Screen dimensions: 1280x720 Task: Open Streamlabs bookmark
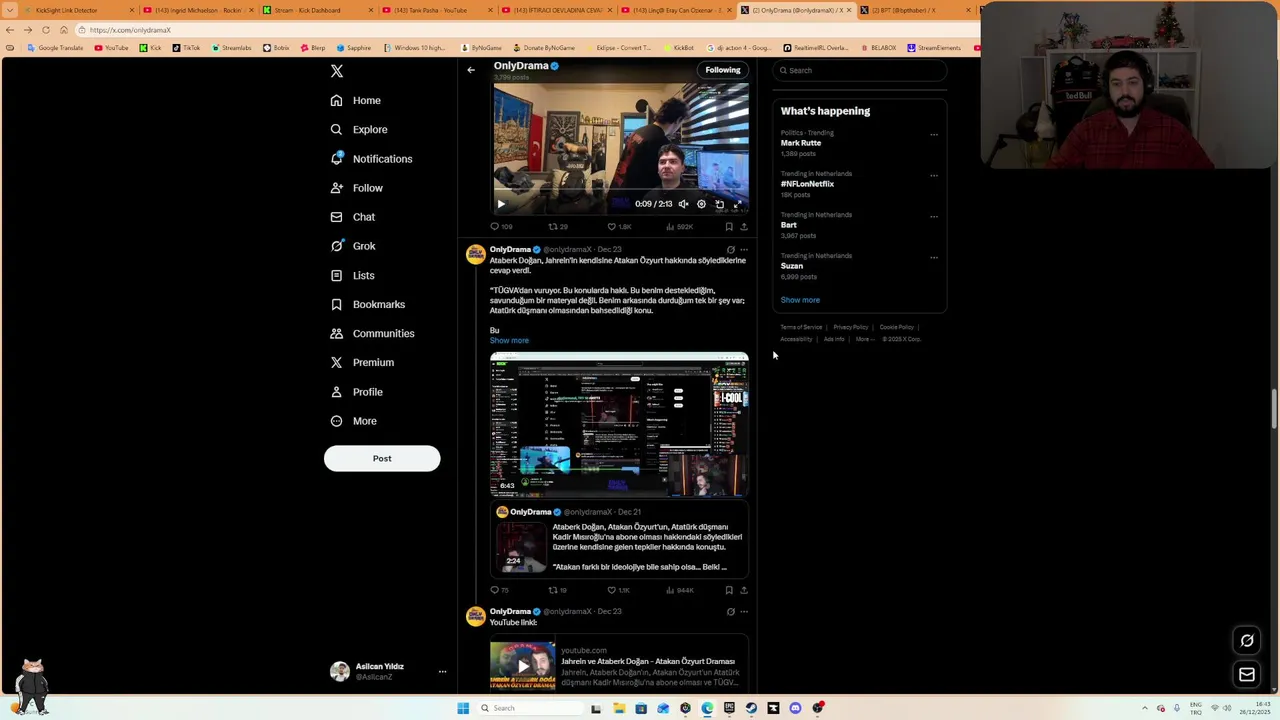[x=232, y=48]
